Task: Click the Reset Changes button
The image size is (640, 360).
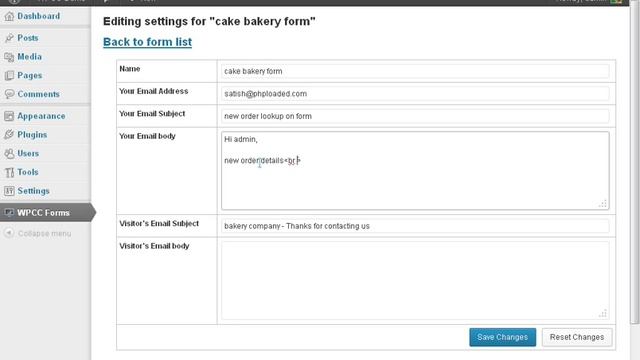Action: click(x=577, y=337)
